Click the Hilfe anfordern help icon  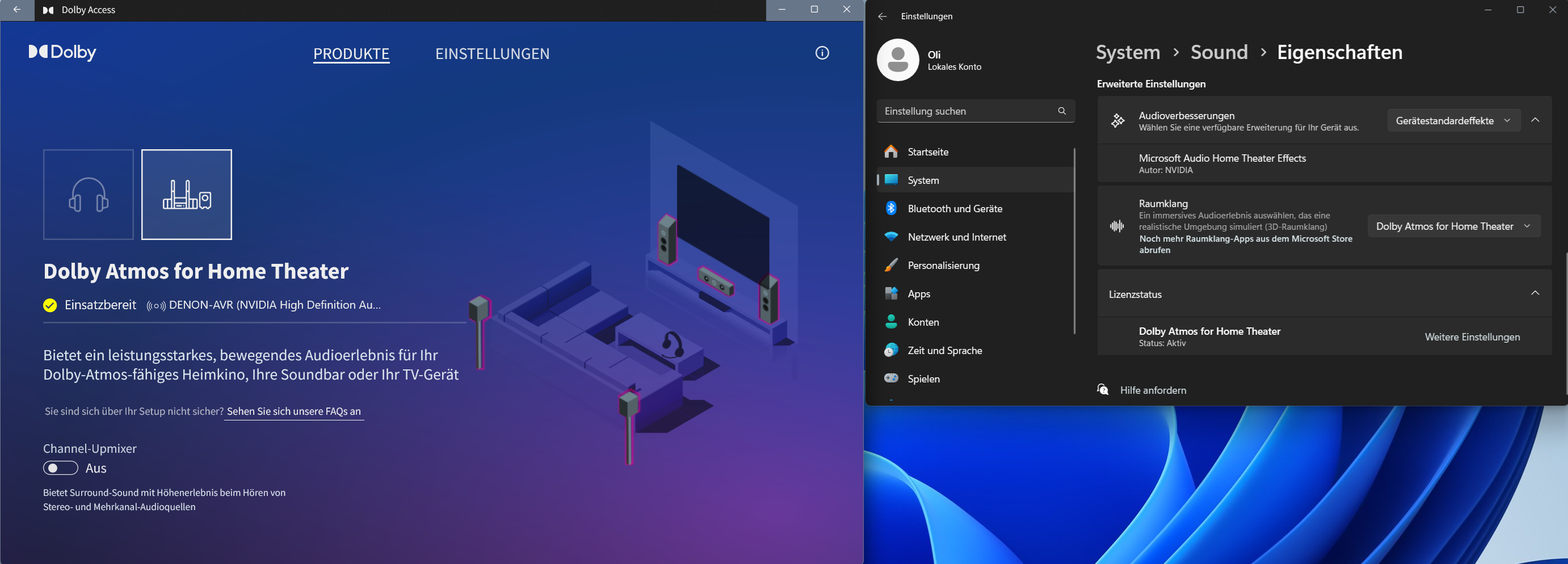1102,389
